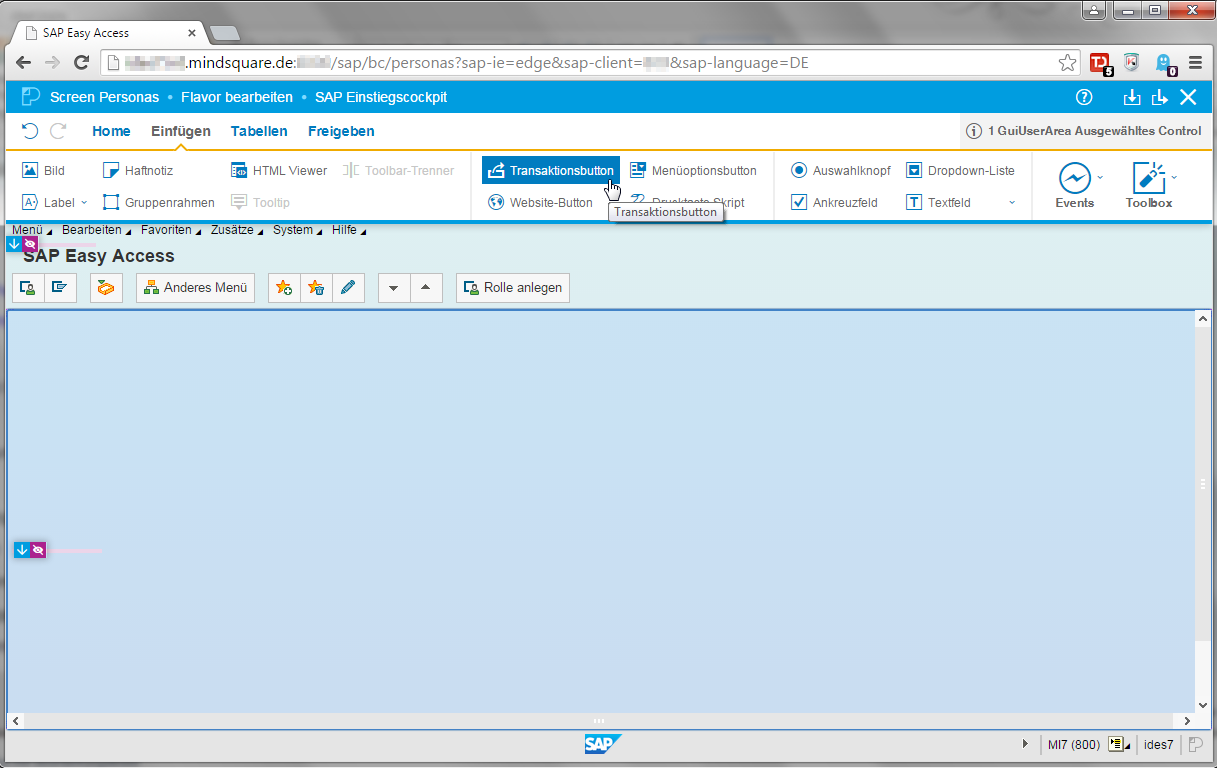Open the System menu
Image resolution: width=1217 pixels, height=768 pixels.
point(297,230)
